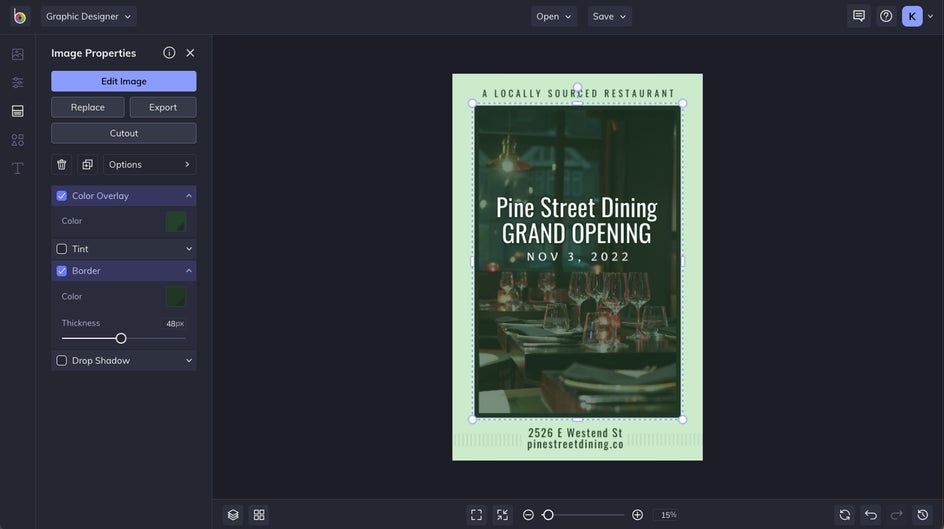Click the zoom in plus icon
This screenshot has height=529, width=944.
point(638,515)
